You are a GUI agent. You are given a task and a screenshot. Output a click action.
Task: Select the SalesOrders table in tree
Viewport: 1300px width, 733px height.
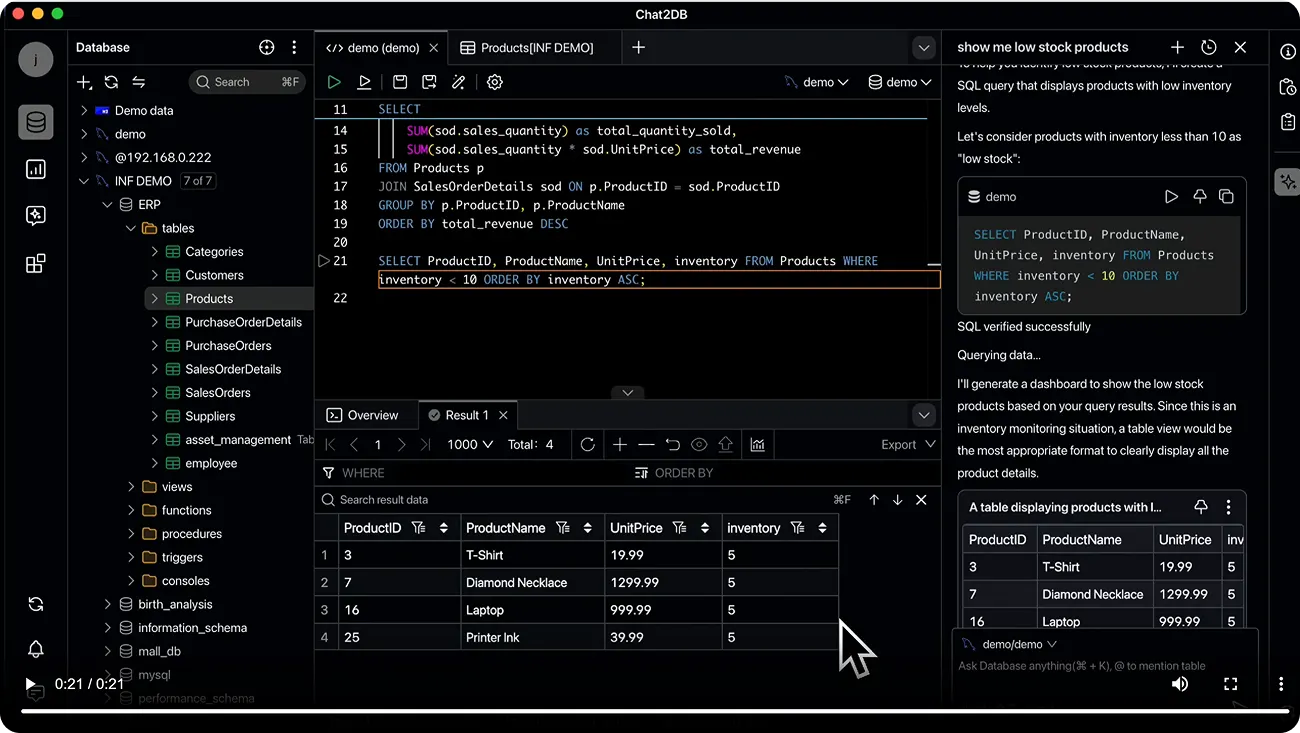[x=218, y=393]
